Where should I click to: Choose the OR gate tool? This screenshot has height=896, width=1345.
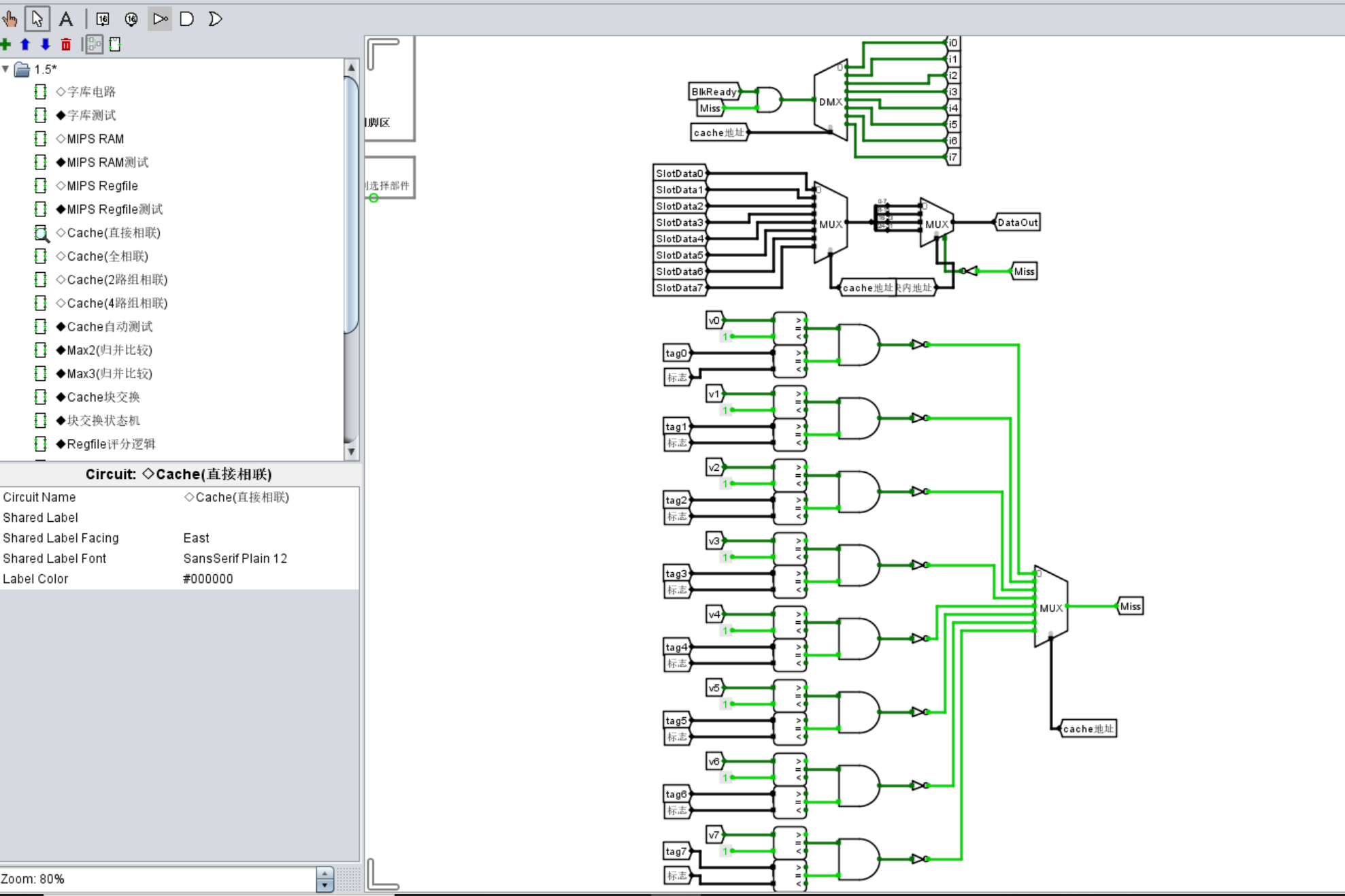[215, 18]
